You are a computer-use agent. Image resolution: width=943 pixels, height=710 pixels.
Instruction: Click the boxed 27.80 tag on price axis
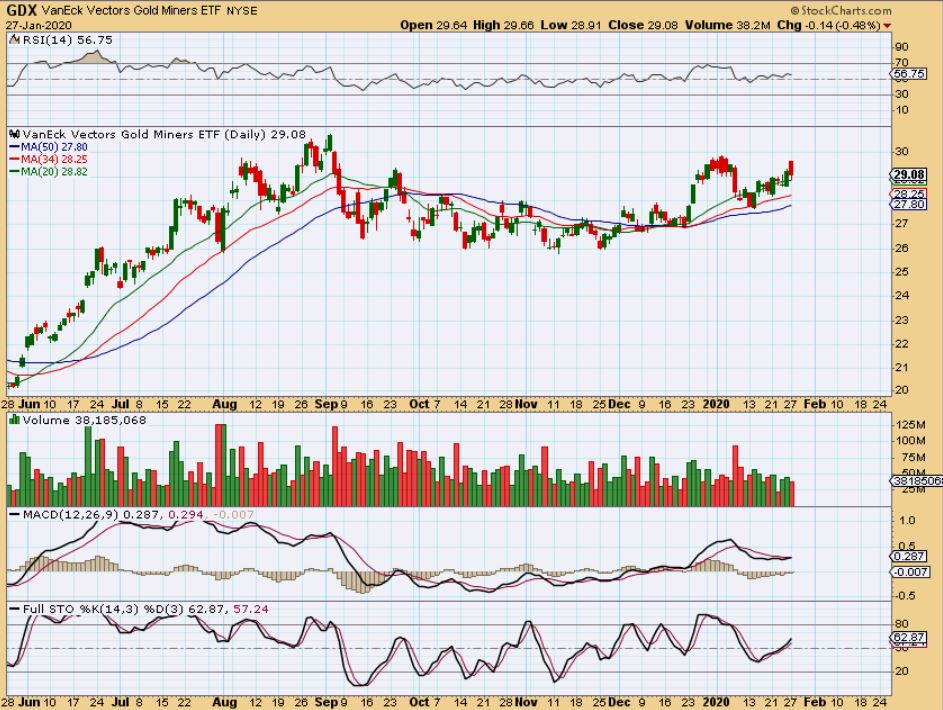909,204
